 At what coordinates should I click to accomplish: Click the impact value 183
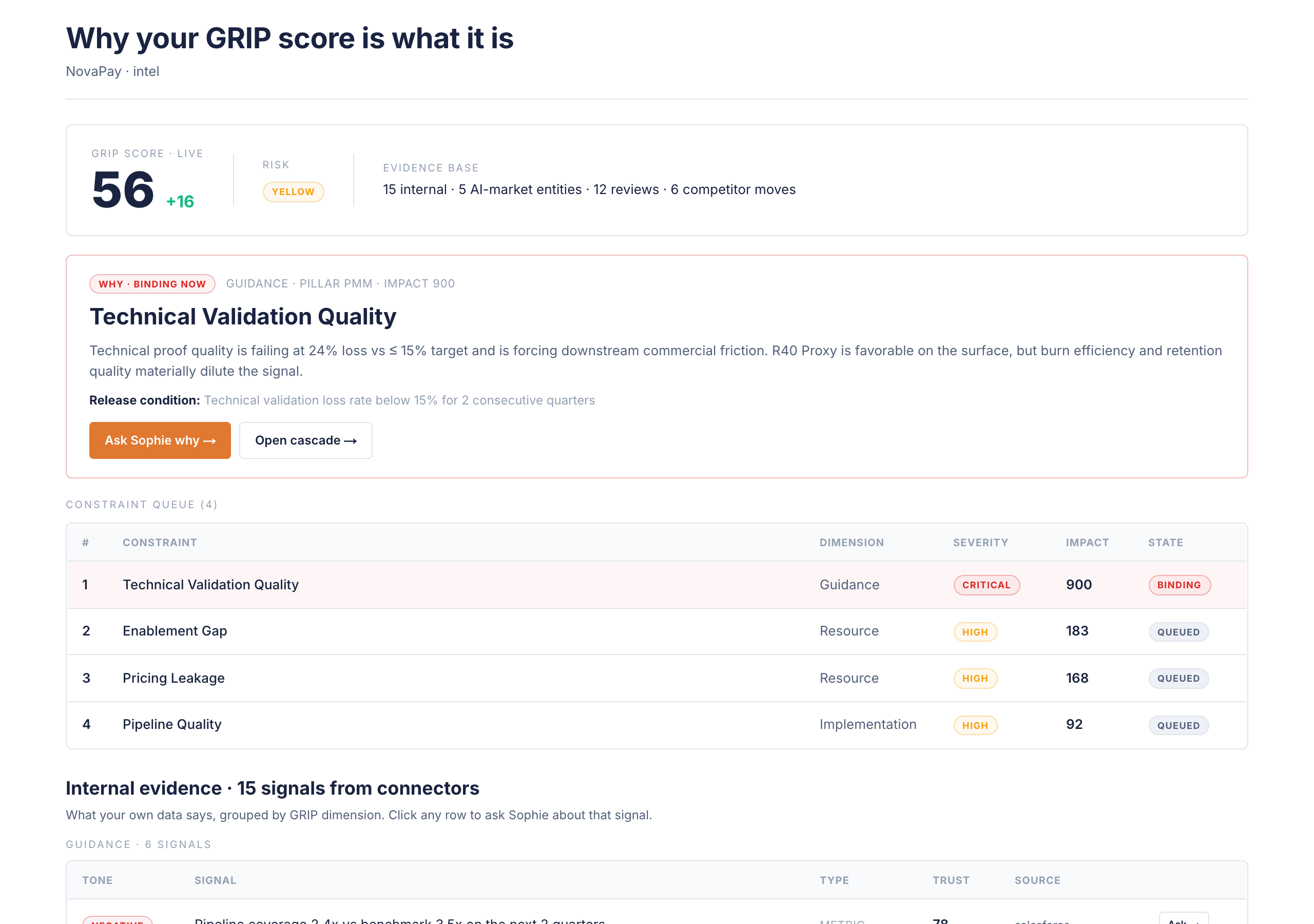[1077, 631]
